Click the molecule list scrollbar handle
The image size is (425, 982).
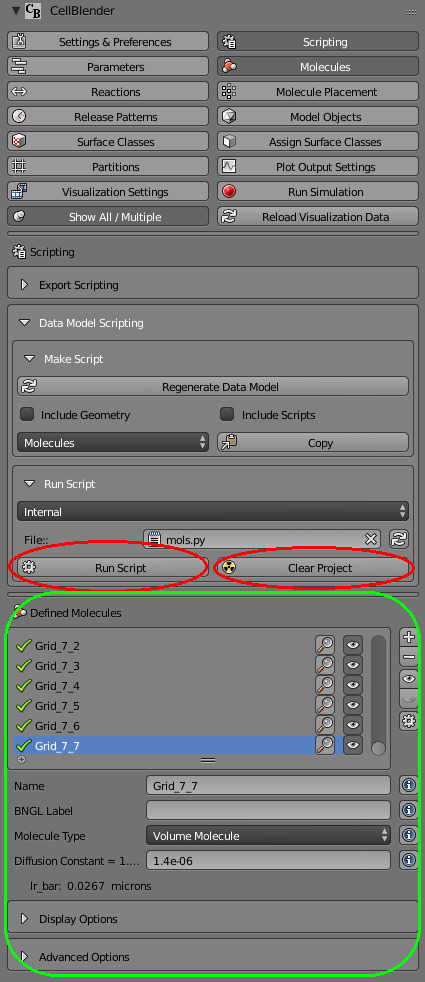(x=378, y=748)
